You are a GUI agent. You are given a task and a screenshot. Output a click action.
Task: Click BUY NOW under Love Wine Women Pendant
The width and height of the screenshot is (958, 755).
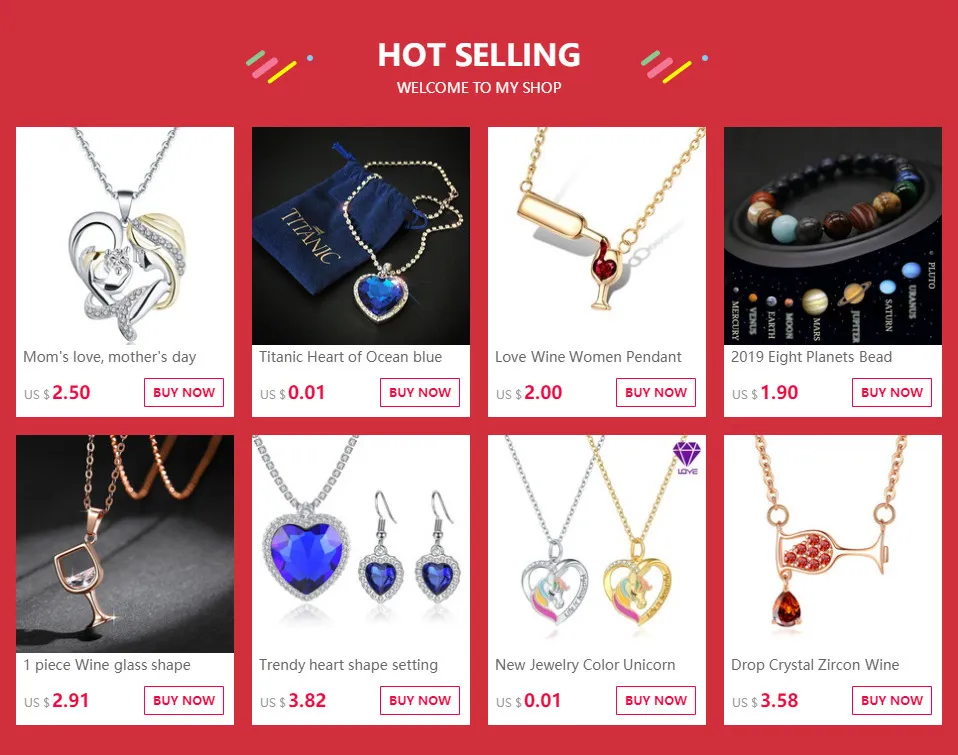click(656, 392)
